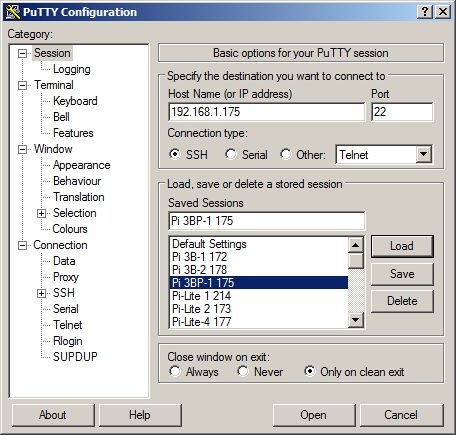Select Pi 3BP-1 175 in session list
This screenshot has width=456, height=435.
coord(259,283)
